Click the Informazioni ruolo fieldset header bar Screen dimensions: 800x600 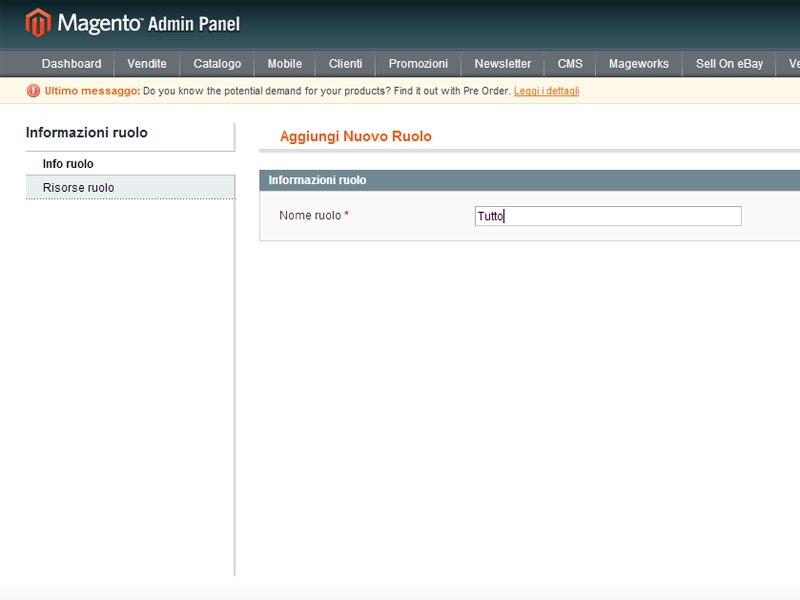pyautogui.click(x=530, y=180)
